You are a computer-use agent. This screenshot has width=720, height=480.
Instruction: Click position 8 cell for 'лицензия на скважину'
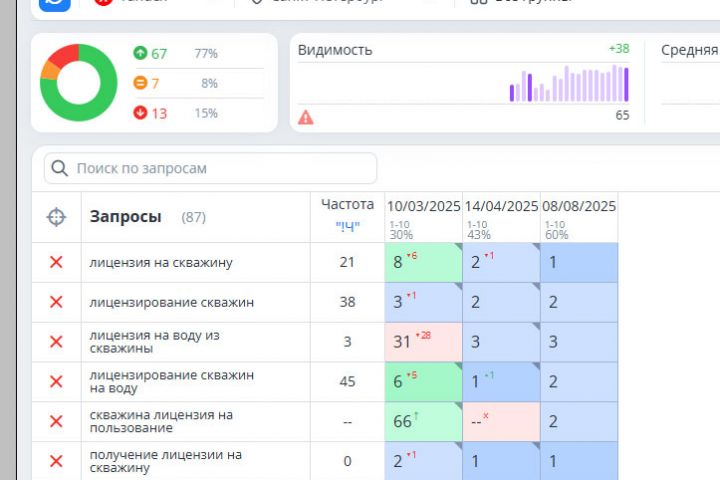tap(423, 262)
